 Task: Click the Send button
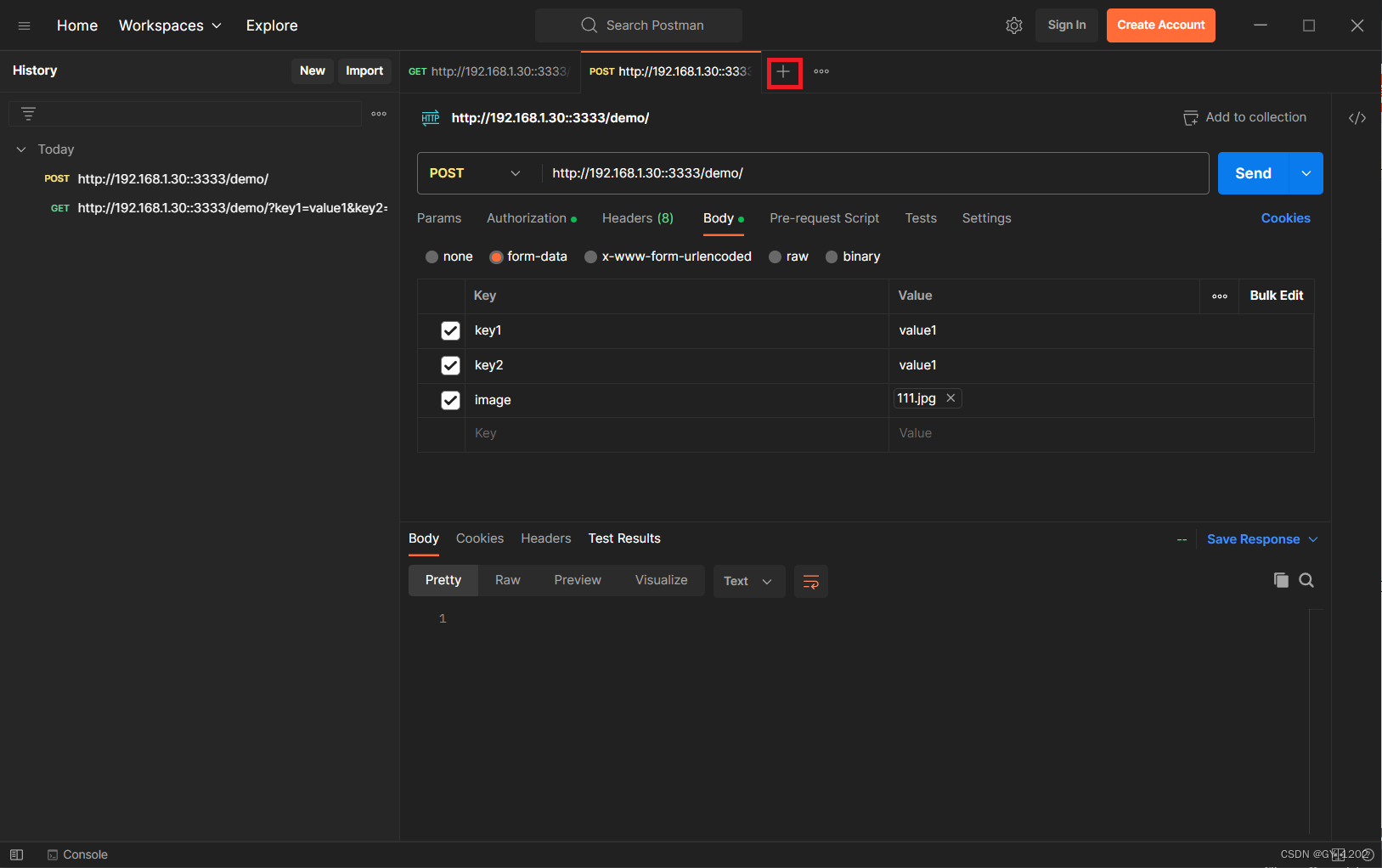pyautogui.click(x=1254, y=173)
